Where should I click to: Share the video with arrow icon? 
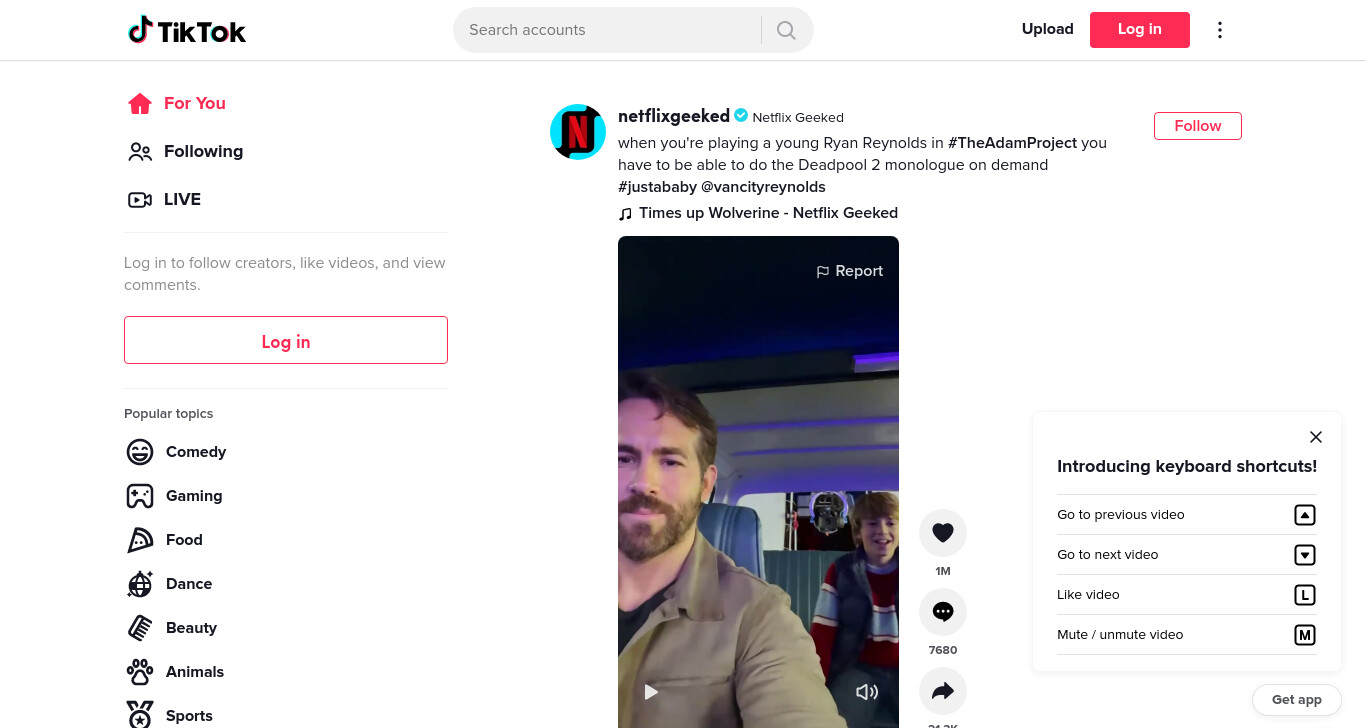click(943, 691)
